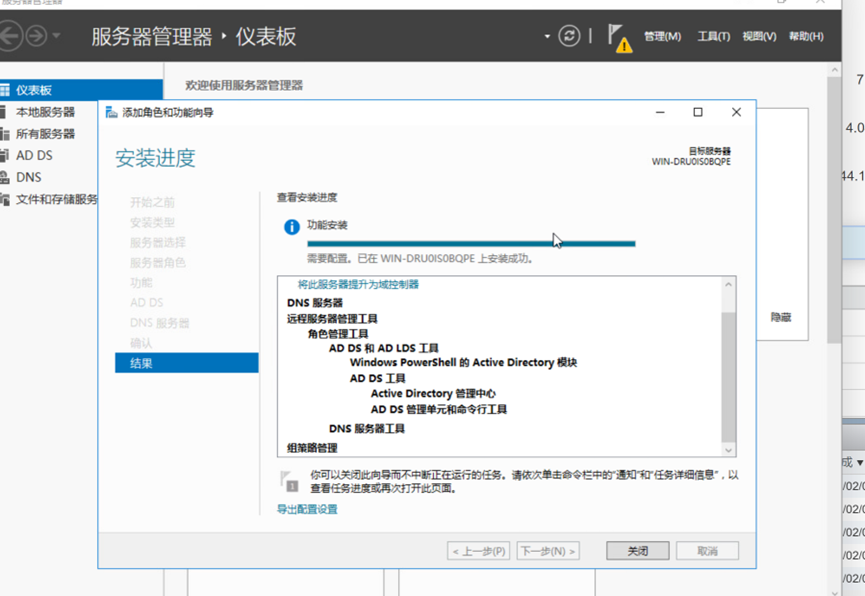Open the 帮助(H) menu
865x596 pixels.
tap(806, 36)
